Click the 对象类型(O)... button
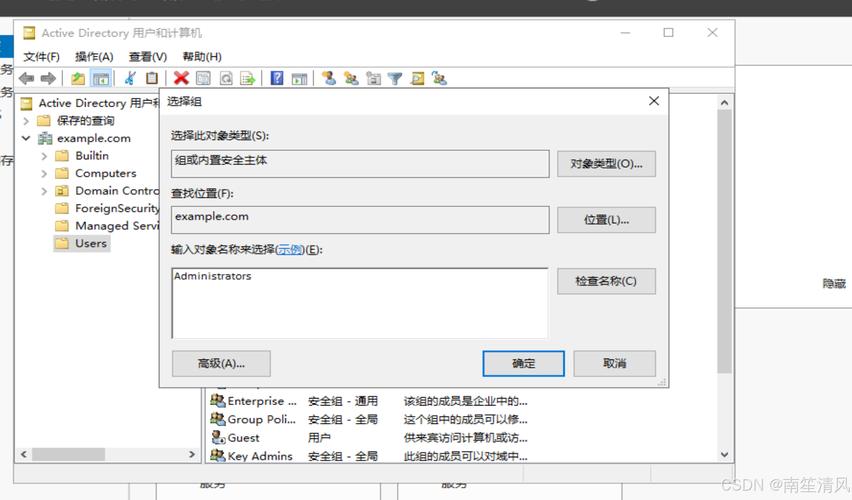852x500 pixels. coord(606,164)
